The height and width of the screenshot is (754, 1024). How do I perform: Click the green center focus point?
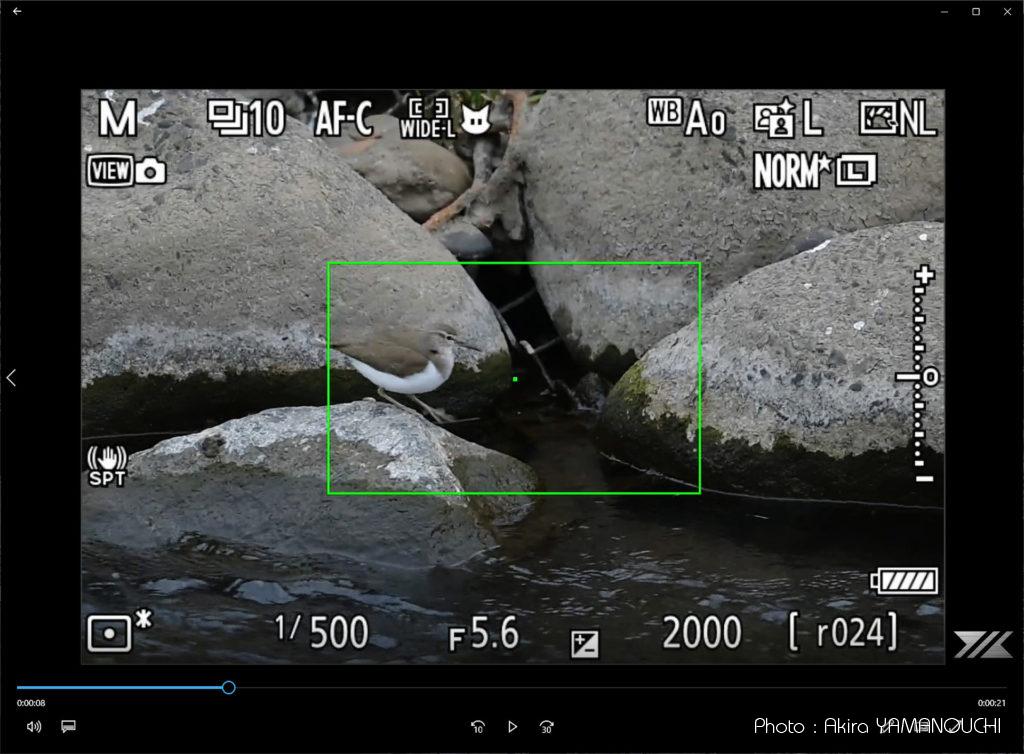[x=514, y=379]
